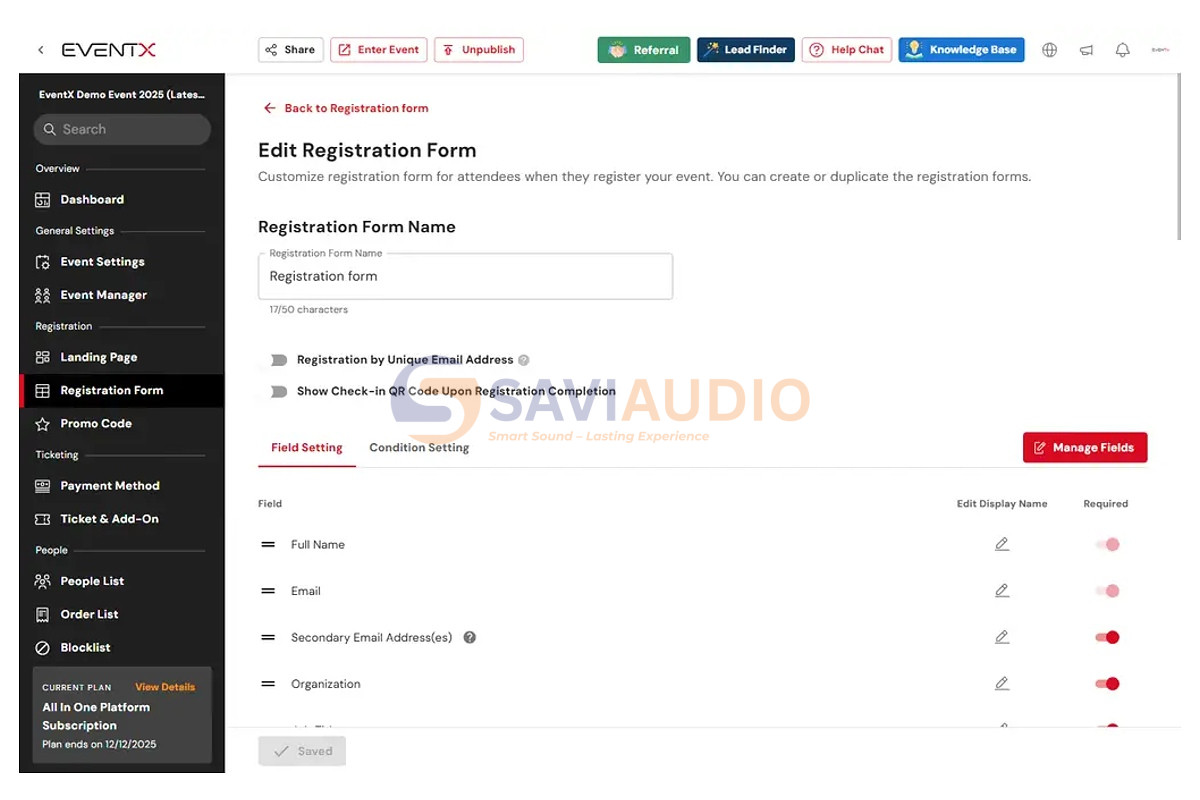This screenshot has width=1200, height=800.
Task: Click the back chevron beside EventX logo
Action: point(41,50)
